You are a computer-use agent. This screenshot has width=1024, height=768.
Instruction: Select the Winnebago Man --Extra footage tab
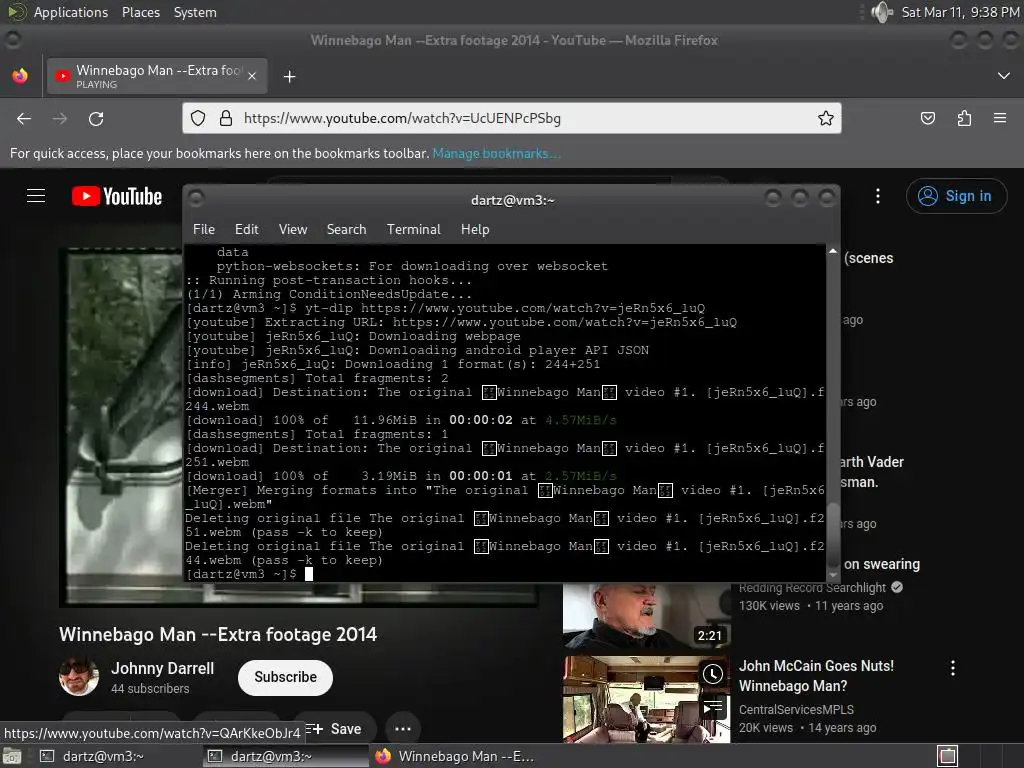coord(157,76)
